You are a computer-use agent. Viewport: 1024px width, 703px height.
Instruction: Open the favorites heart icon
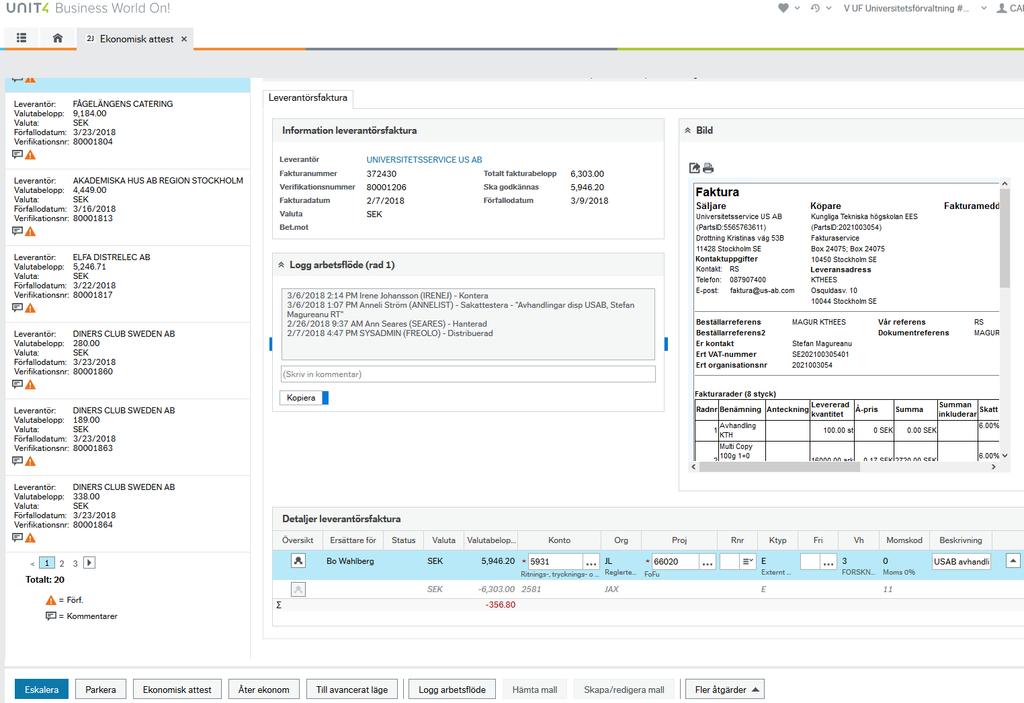pyautogui.click(x=783, y=8)
